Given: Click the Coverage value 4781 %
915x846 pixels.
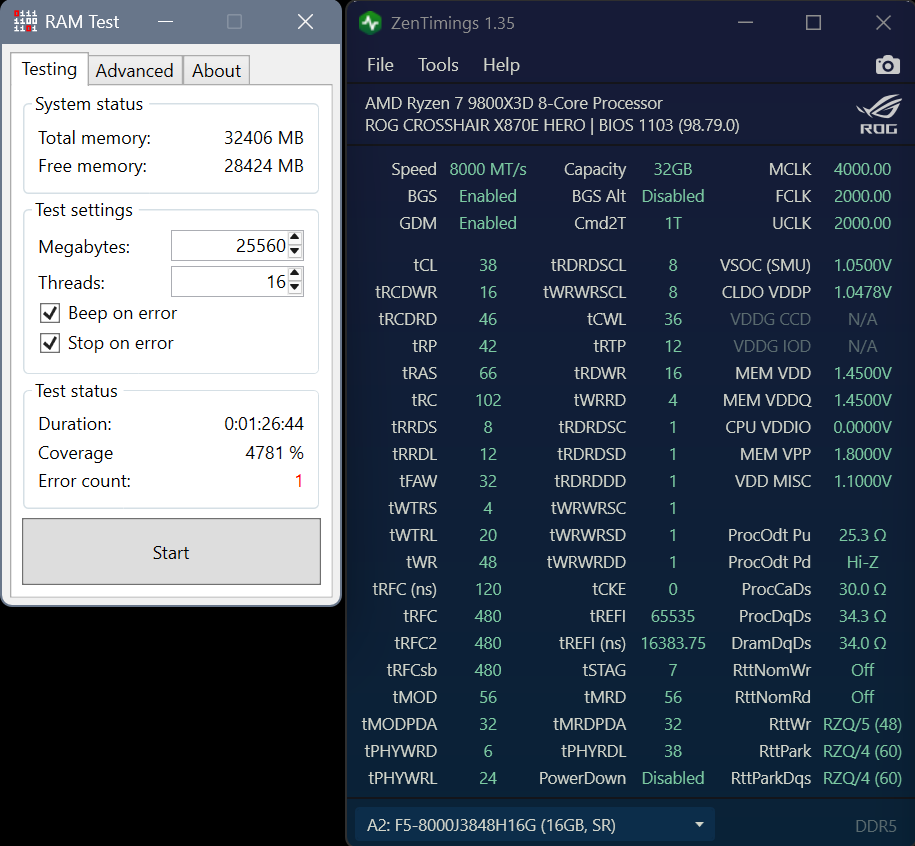Looking at the screenshot, I should [274, 453].
